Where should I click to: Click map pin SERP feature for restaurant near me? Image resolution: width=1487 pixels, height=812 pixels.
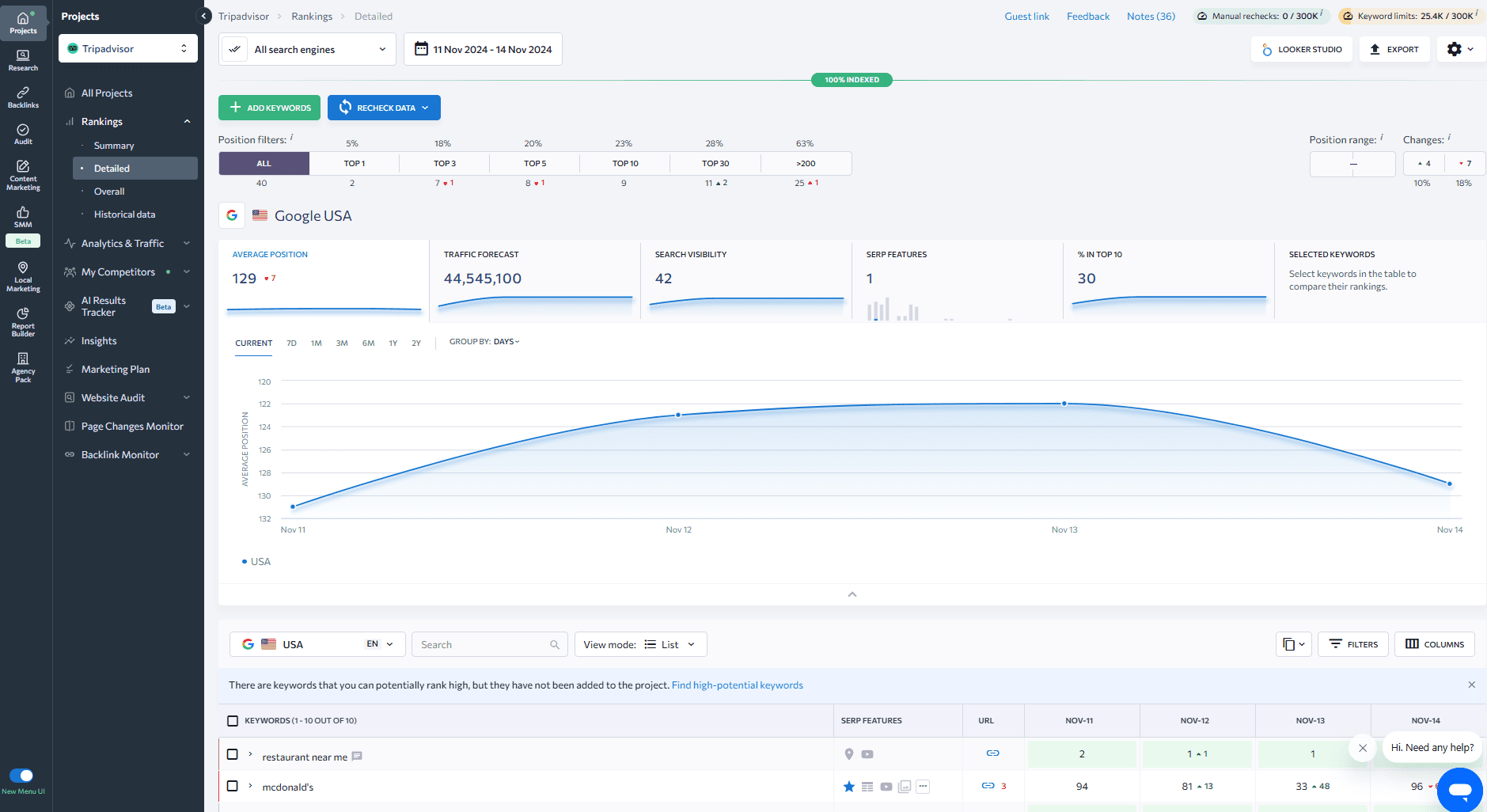pyautogui.click(x=849, y=753)
